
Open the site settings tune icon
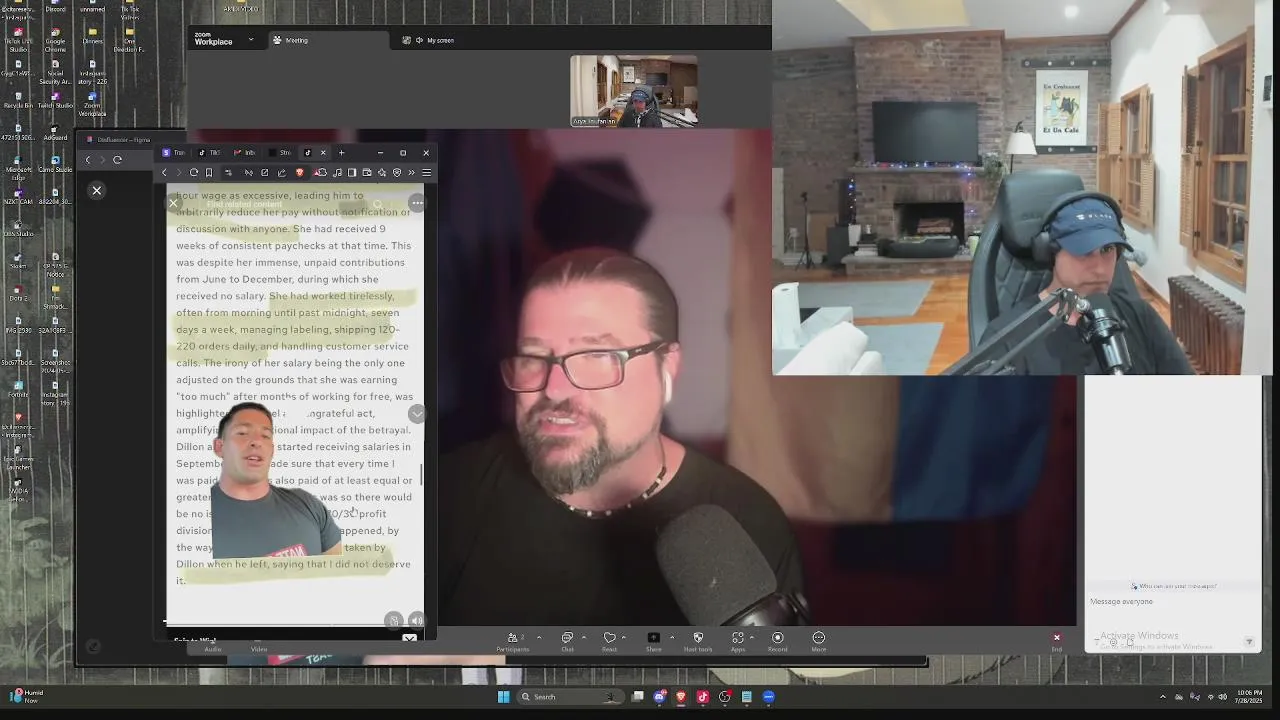(x=228, y=172)
